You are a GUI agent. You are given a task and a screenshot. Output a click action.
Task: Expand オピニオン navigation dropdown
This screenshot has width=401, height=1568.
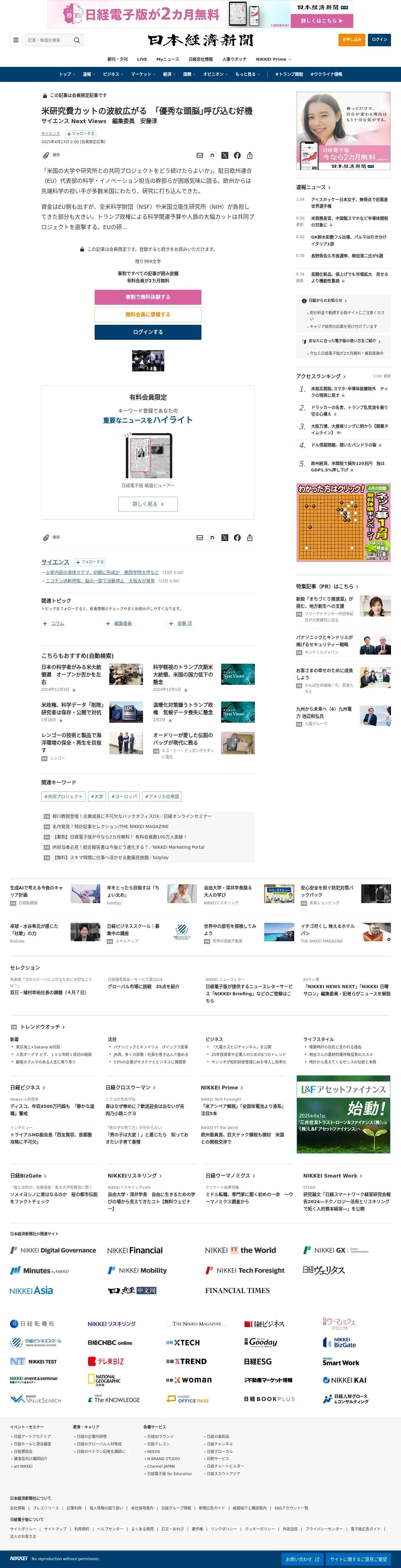click(x=215, y=74)
